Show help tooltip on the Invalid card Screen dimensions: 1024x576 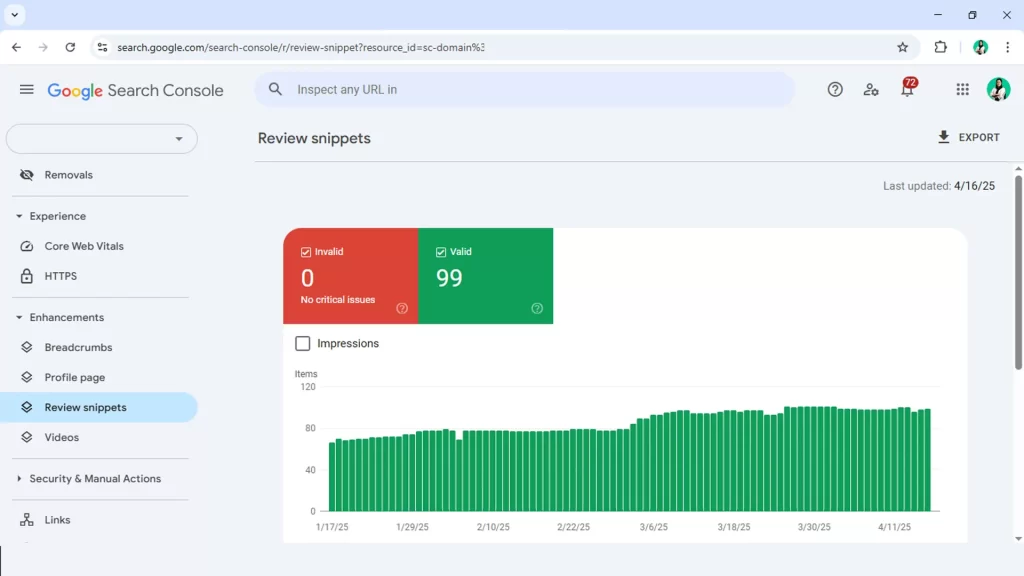point(402,308)
